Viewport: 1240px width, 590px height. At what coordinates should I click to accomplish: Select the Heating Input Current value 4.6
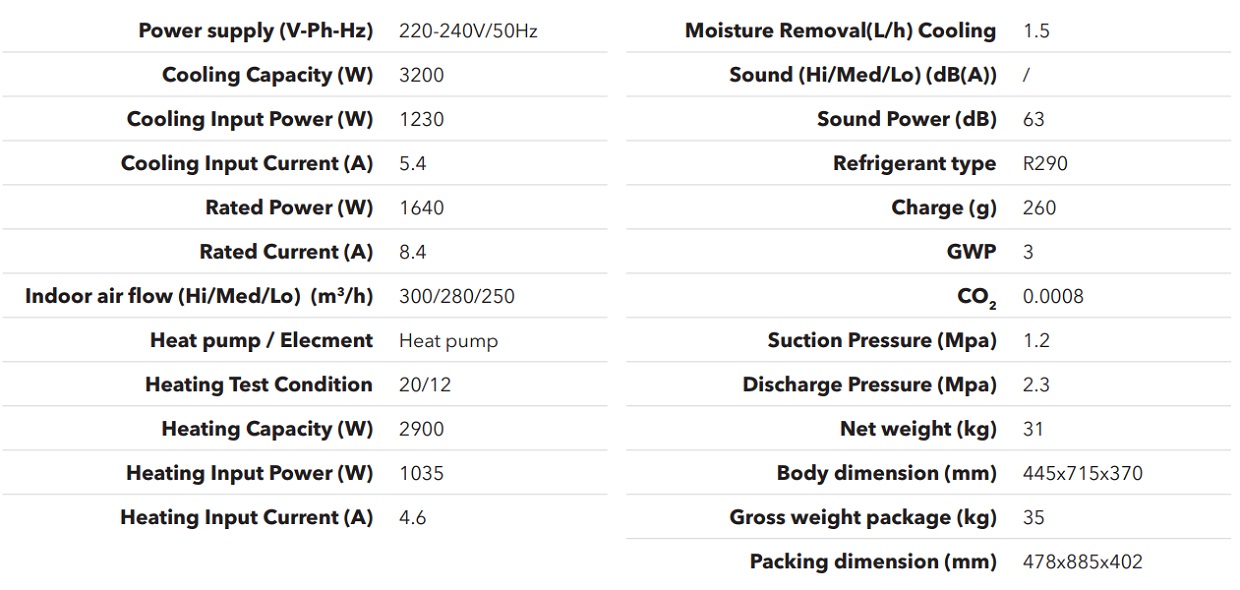[412, 518]
